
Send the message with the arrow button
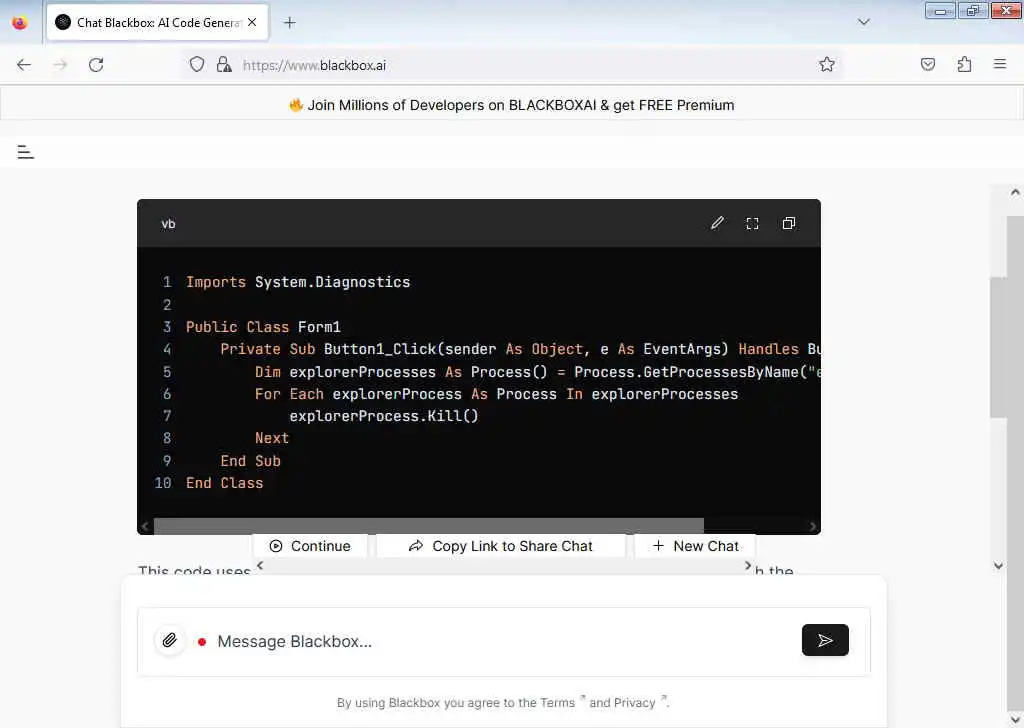click(x=825, y=640)
